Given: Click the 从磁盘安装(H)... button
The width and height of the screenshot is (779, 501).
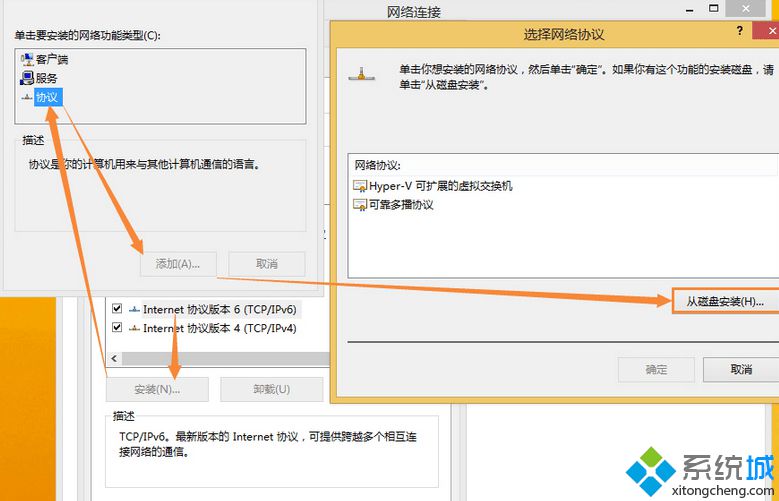Looking at the screenshot, I should pyautogui.click(x=725, y=301).
